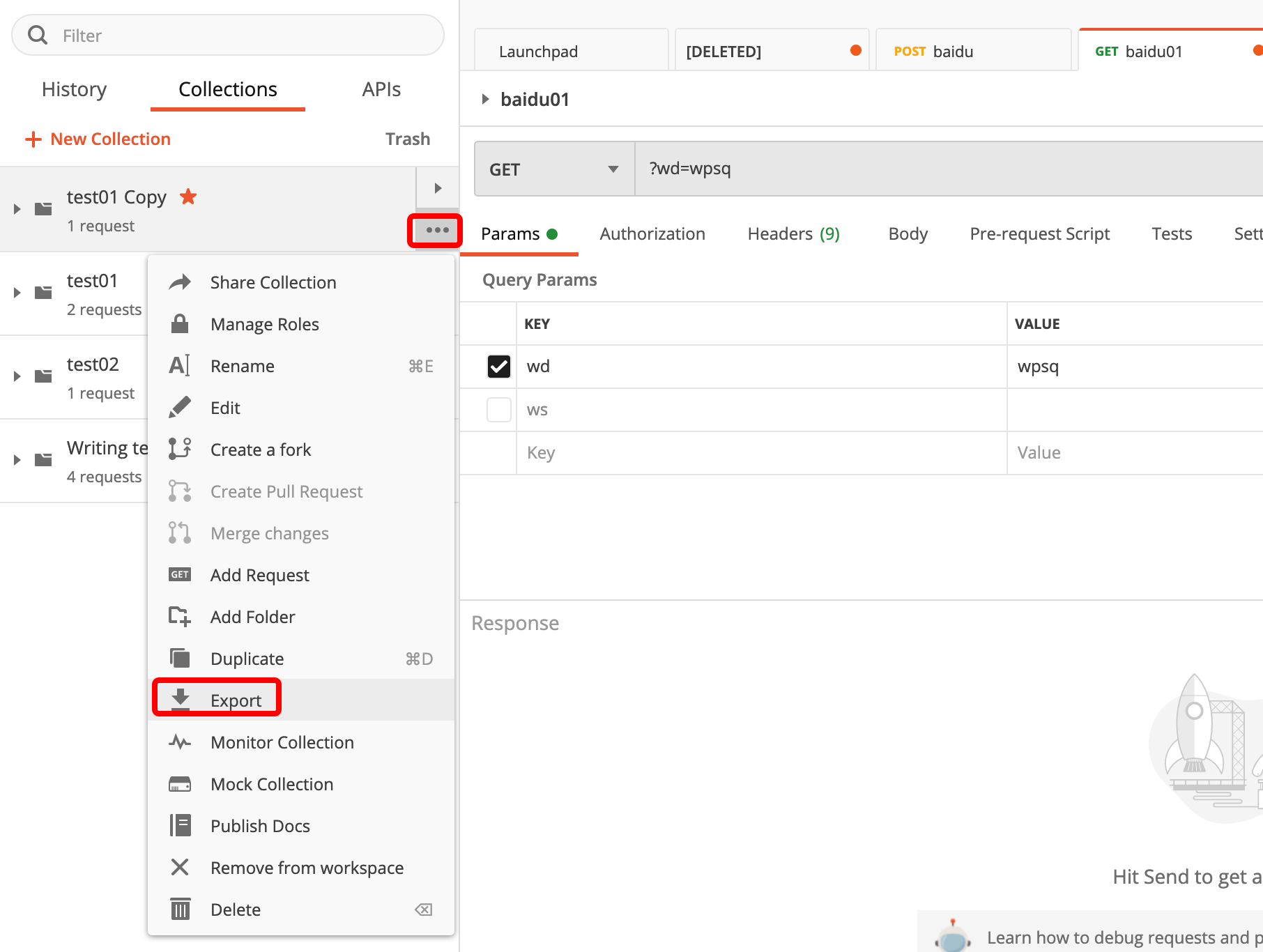Click the Export download icon

[181, 699]
